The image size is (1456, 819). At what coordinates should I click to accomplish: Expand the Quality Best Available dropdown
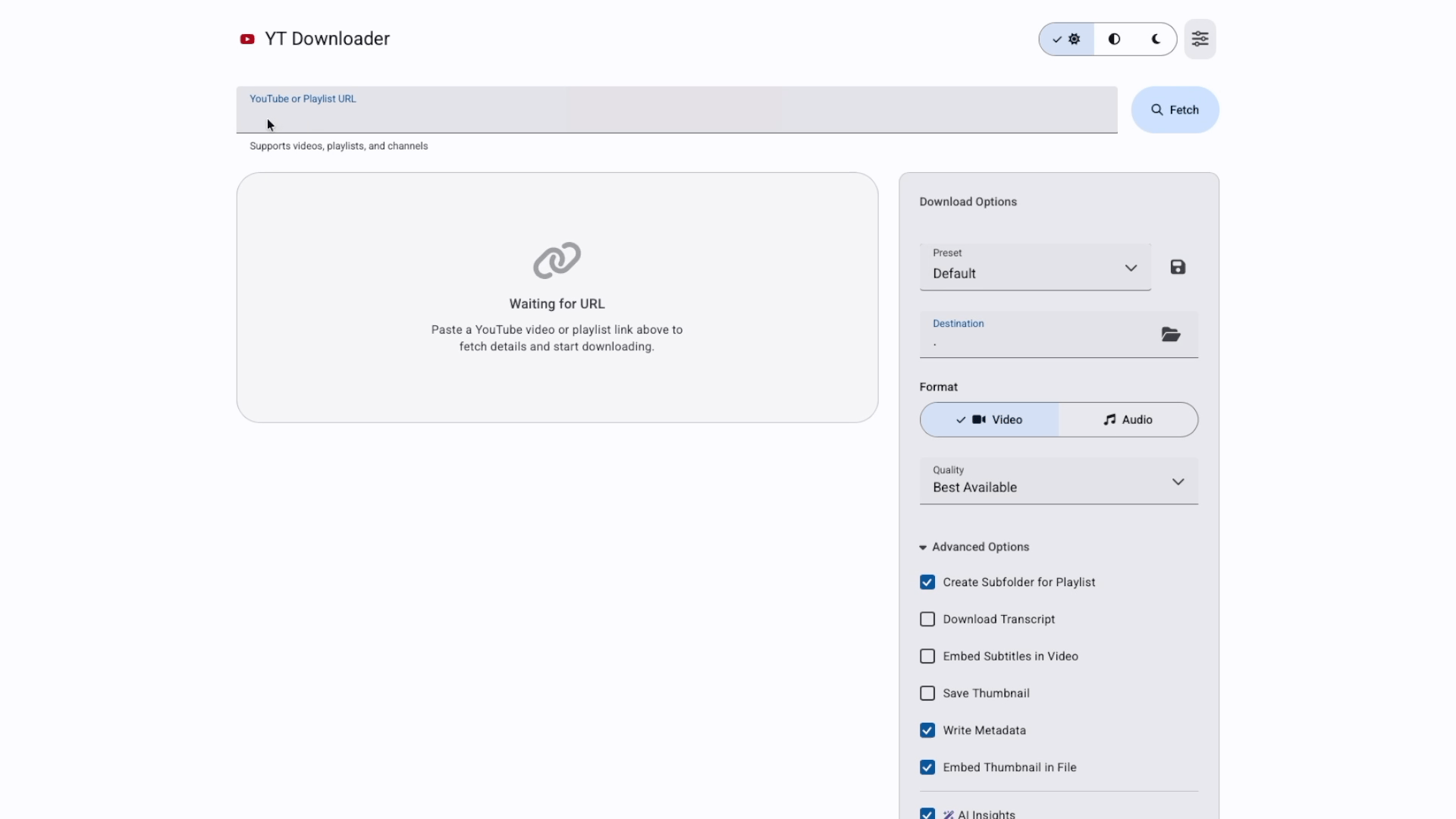click(x=1059, y=482)
